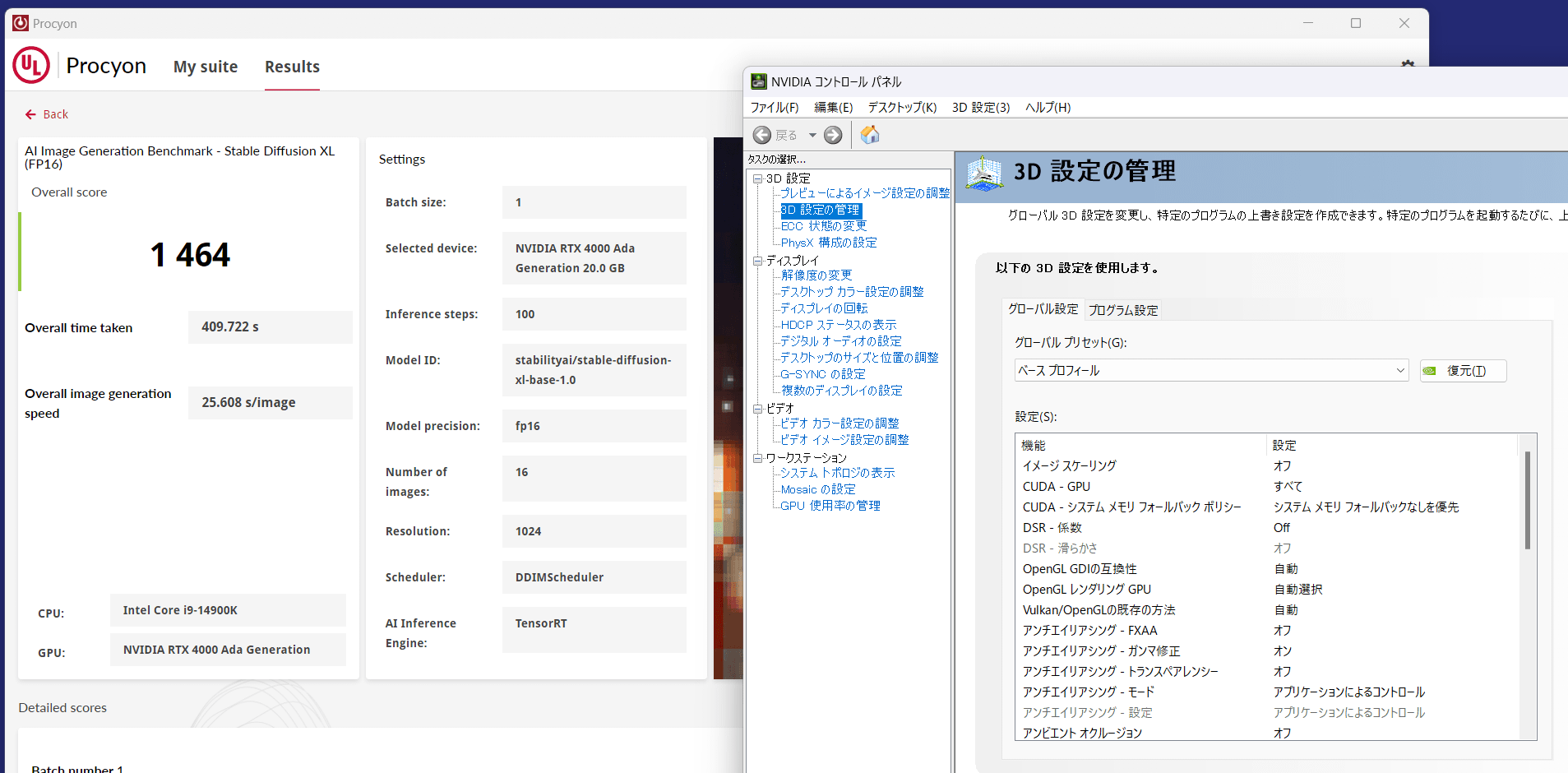This screenshot has height=773, width=1568.
Task: Click the Back link in Procyon
Action: coord(47,114)
